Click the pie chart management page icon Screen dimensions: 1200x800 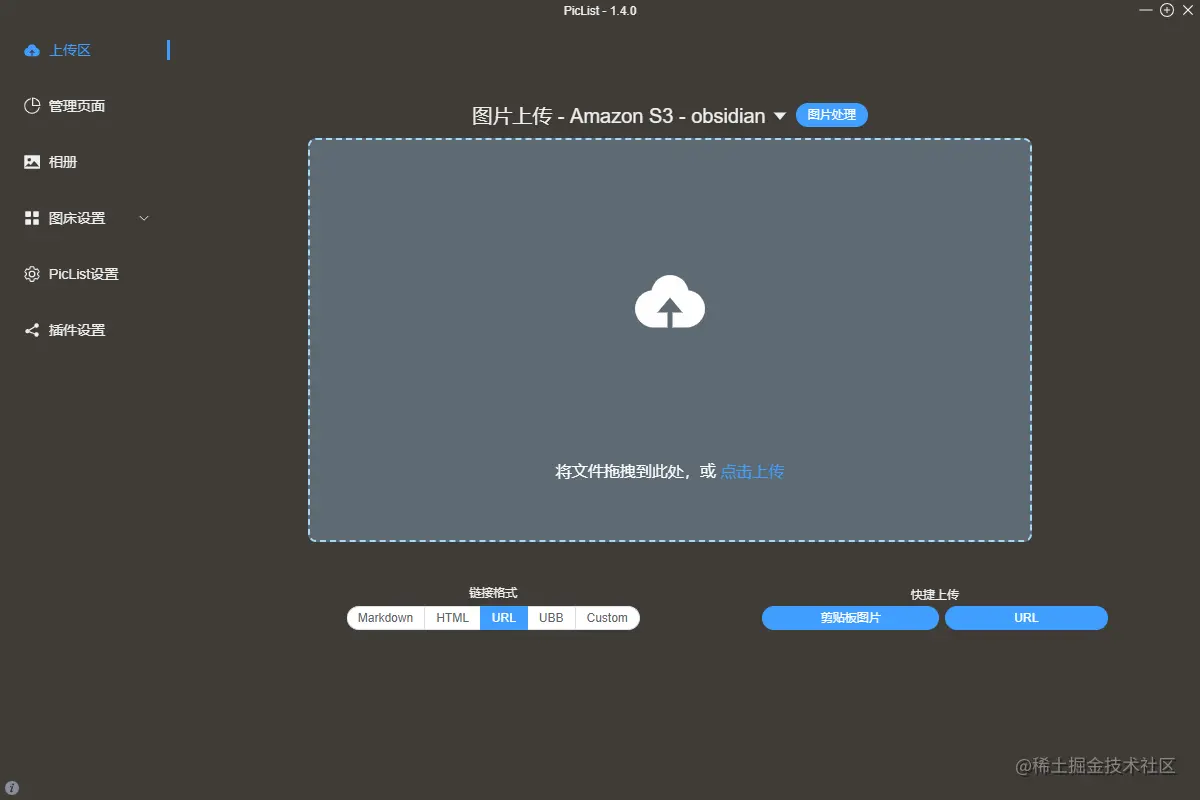point(32,106)
